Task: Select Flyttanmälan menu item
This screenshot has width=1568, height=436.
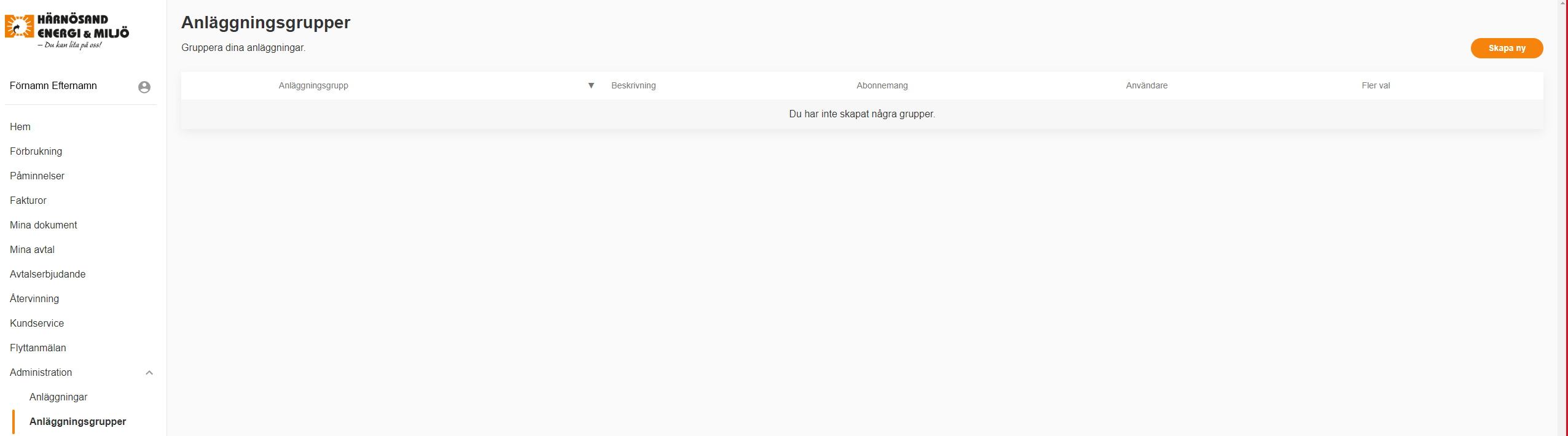Action: [38, 348]
